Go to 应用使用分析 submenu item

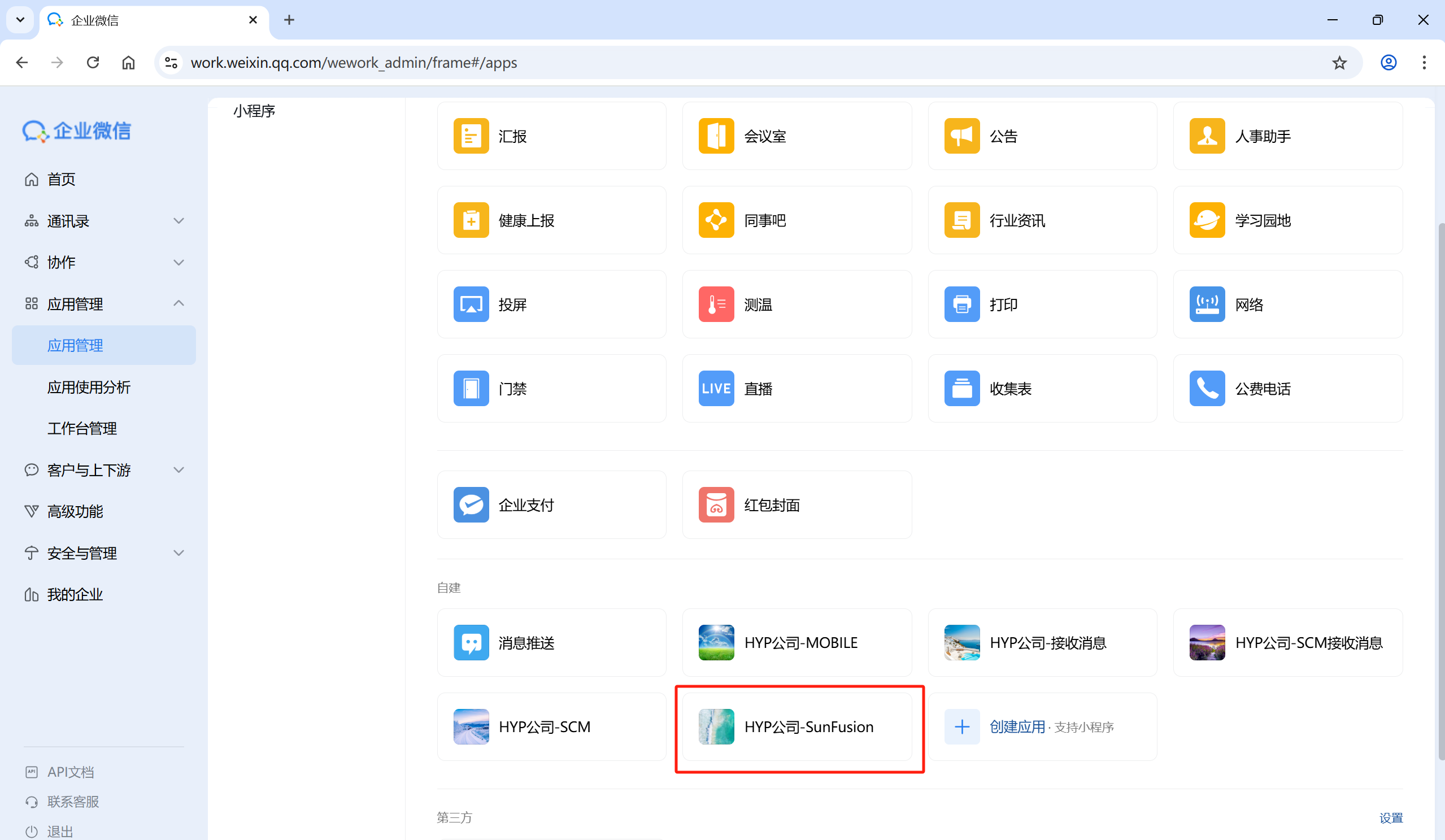pyautogui.click(x=89, y=387)
